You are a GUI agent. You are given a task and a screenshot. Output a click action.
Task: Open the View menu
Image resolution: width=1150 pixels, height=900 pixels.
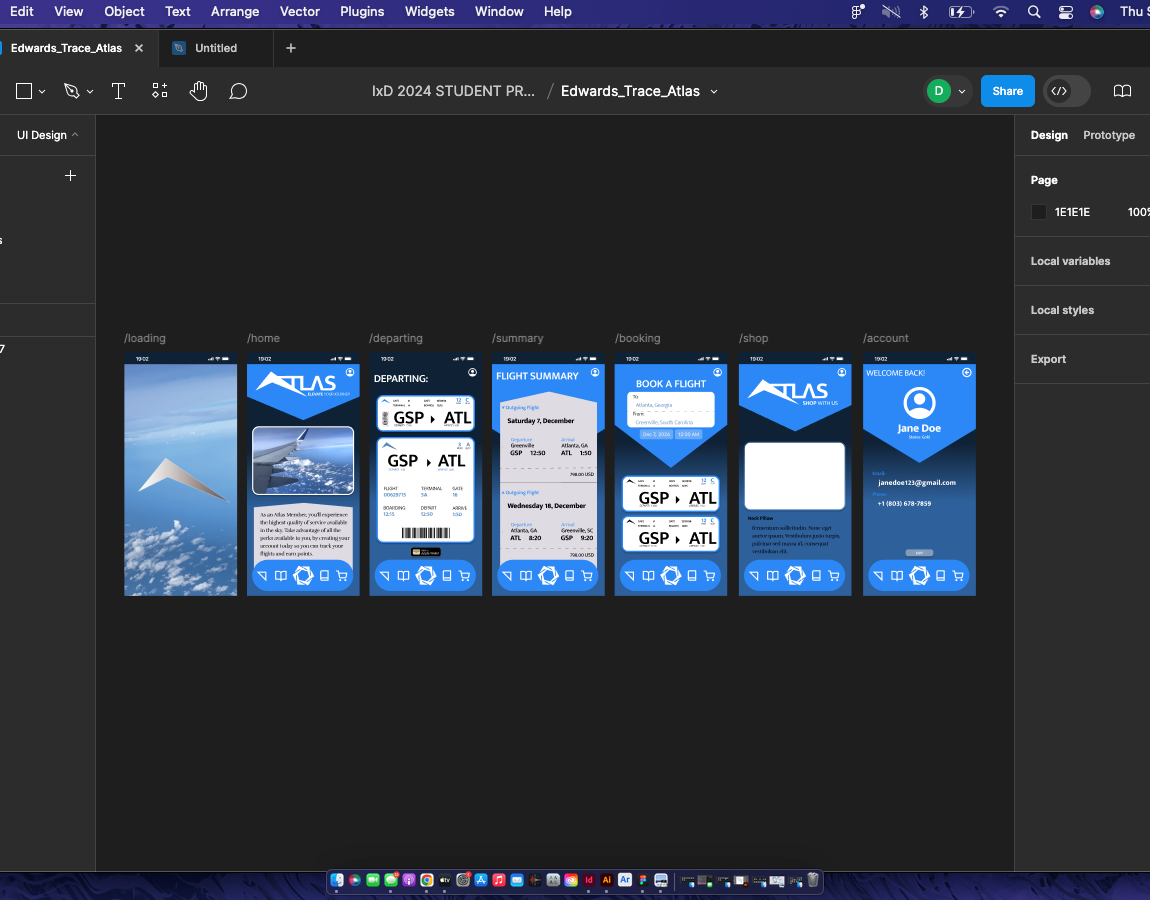(68, 12)
